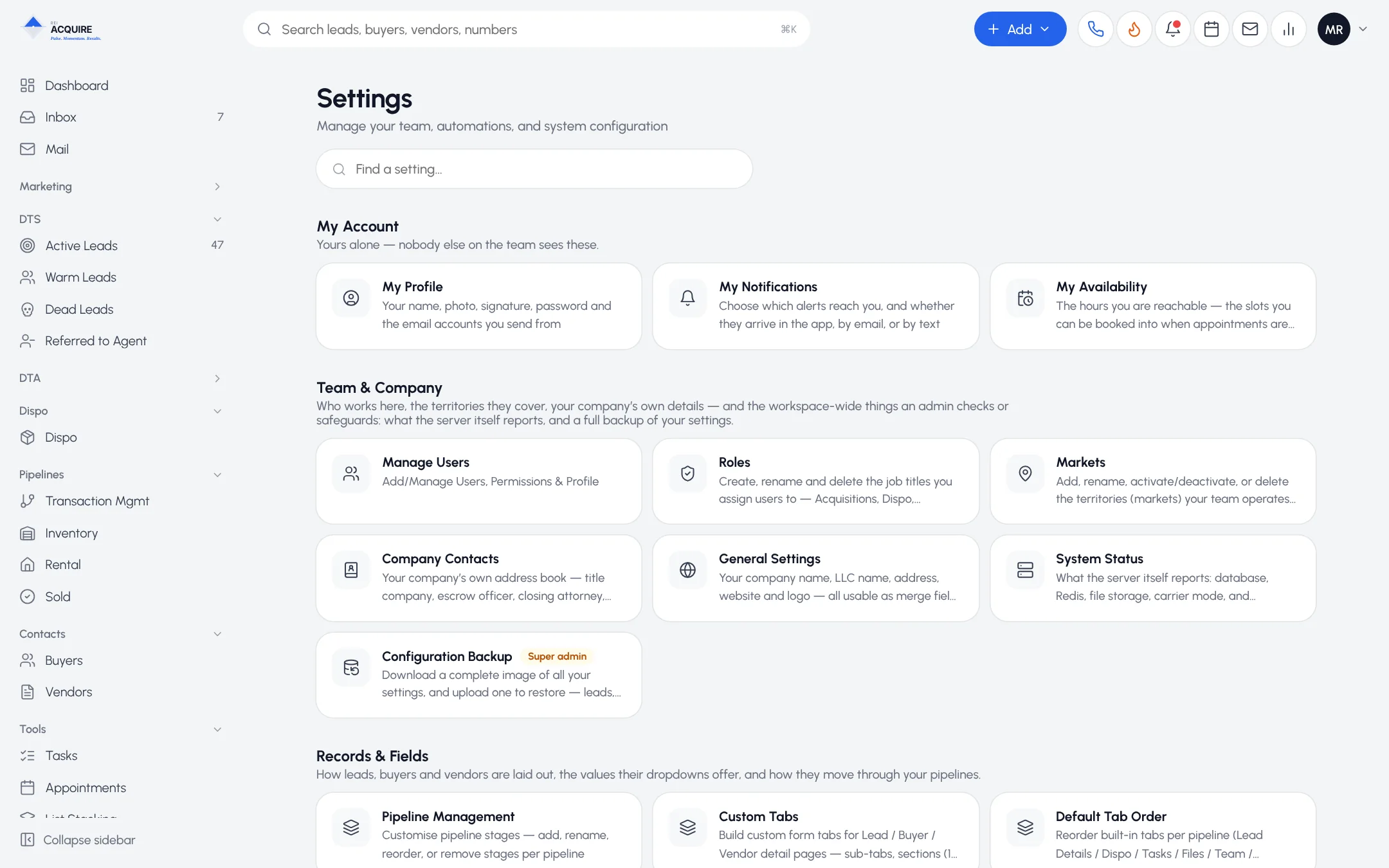
Task: Open the phone dialer icon
Action: (x=1095, y=29)
